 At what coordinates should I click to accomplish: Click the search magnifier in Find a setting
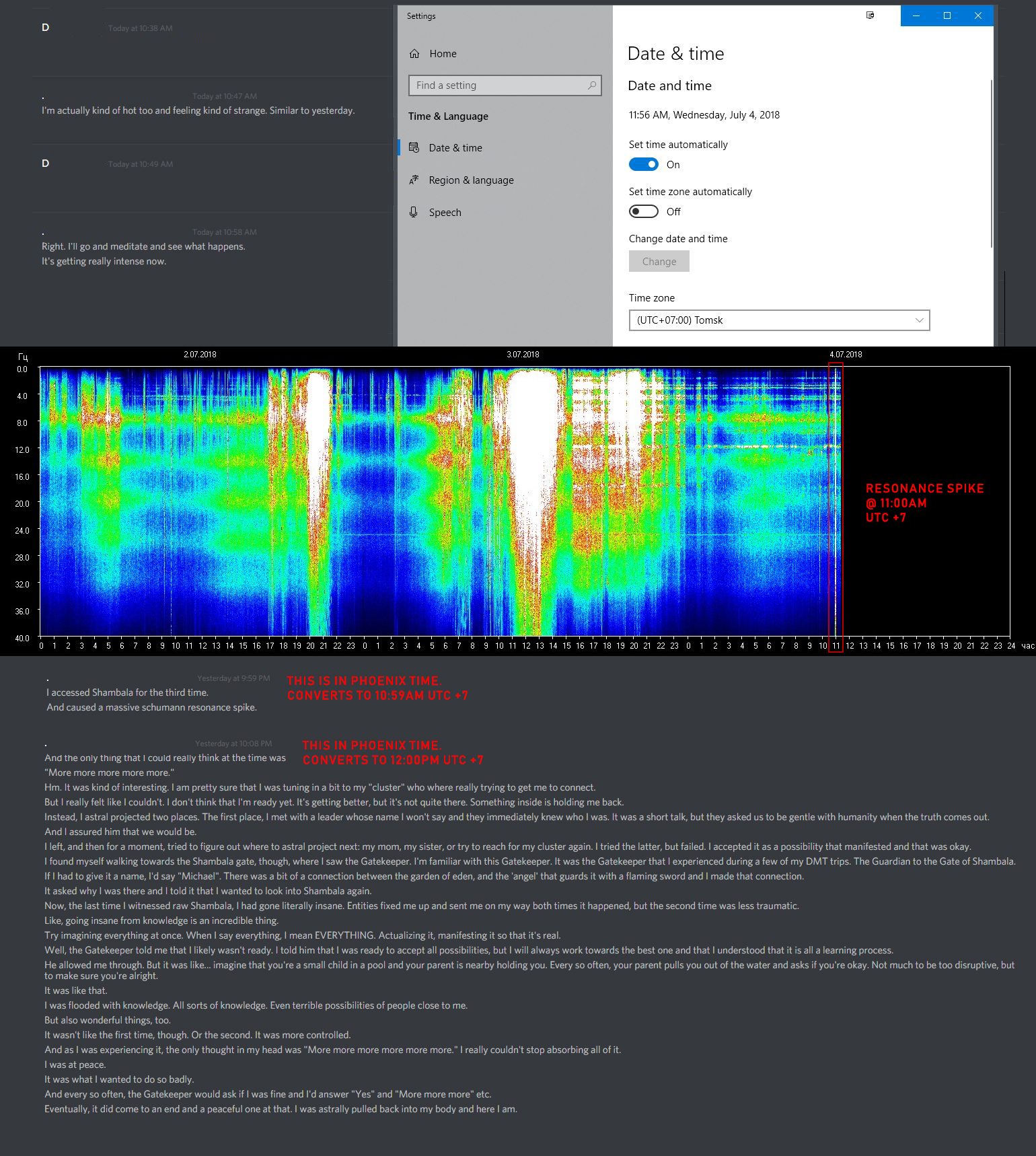(592, 85)
